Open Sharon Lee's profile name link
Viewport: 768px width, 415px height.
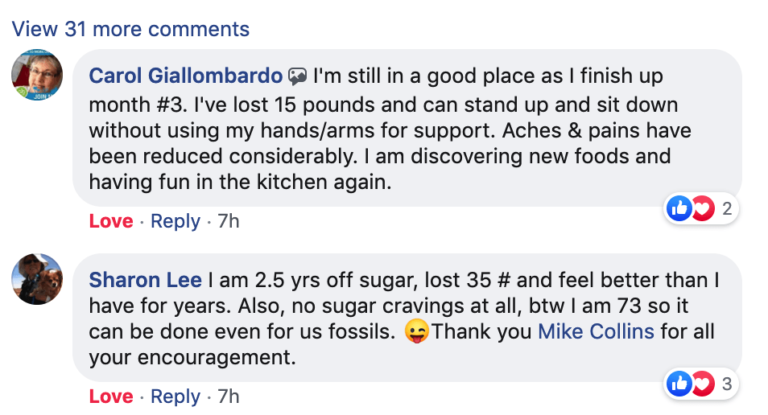click(144, 279)
